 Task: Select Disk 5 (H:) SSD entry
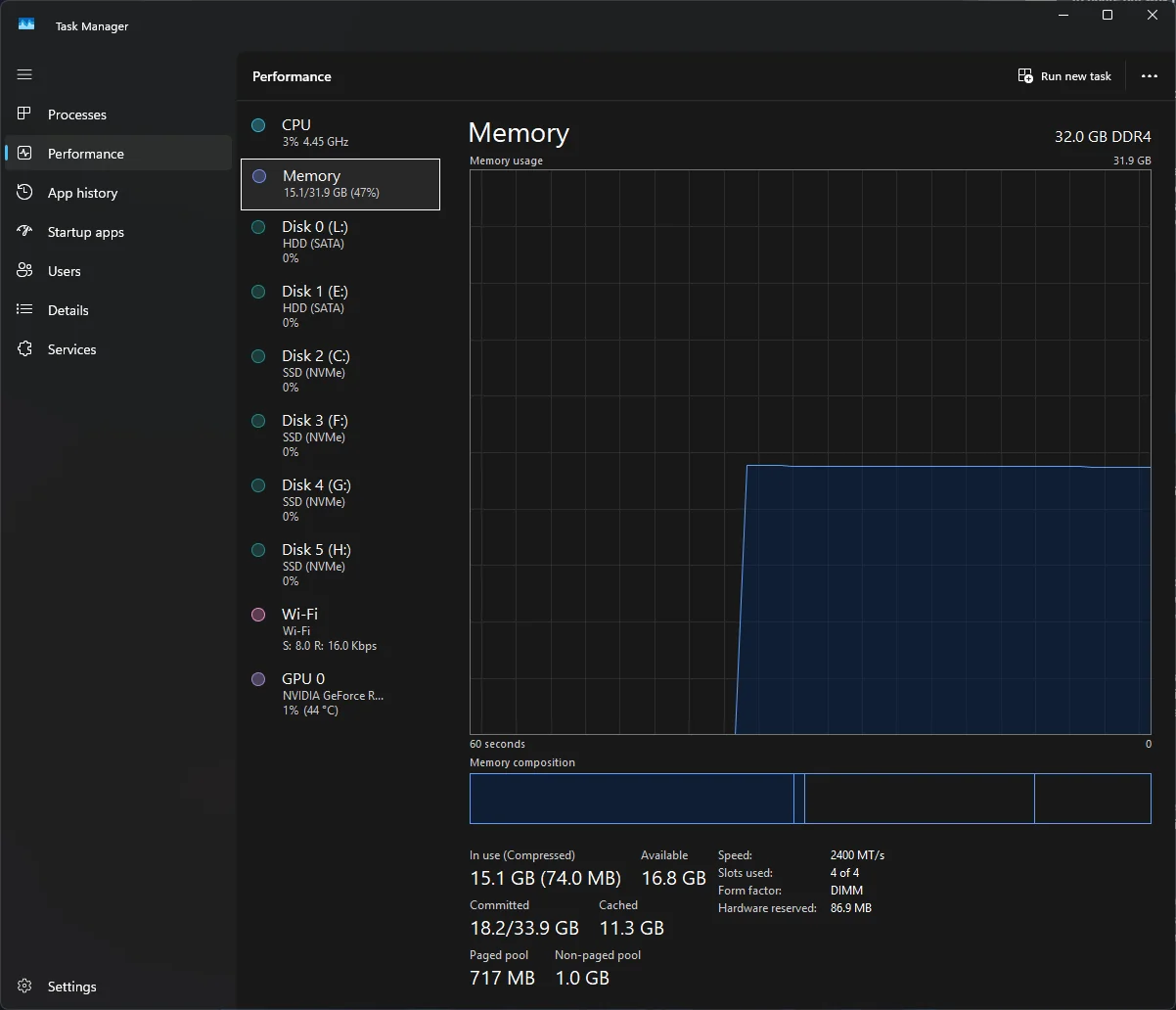point(340,565)
